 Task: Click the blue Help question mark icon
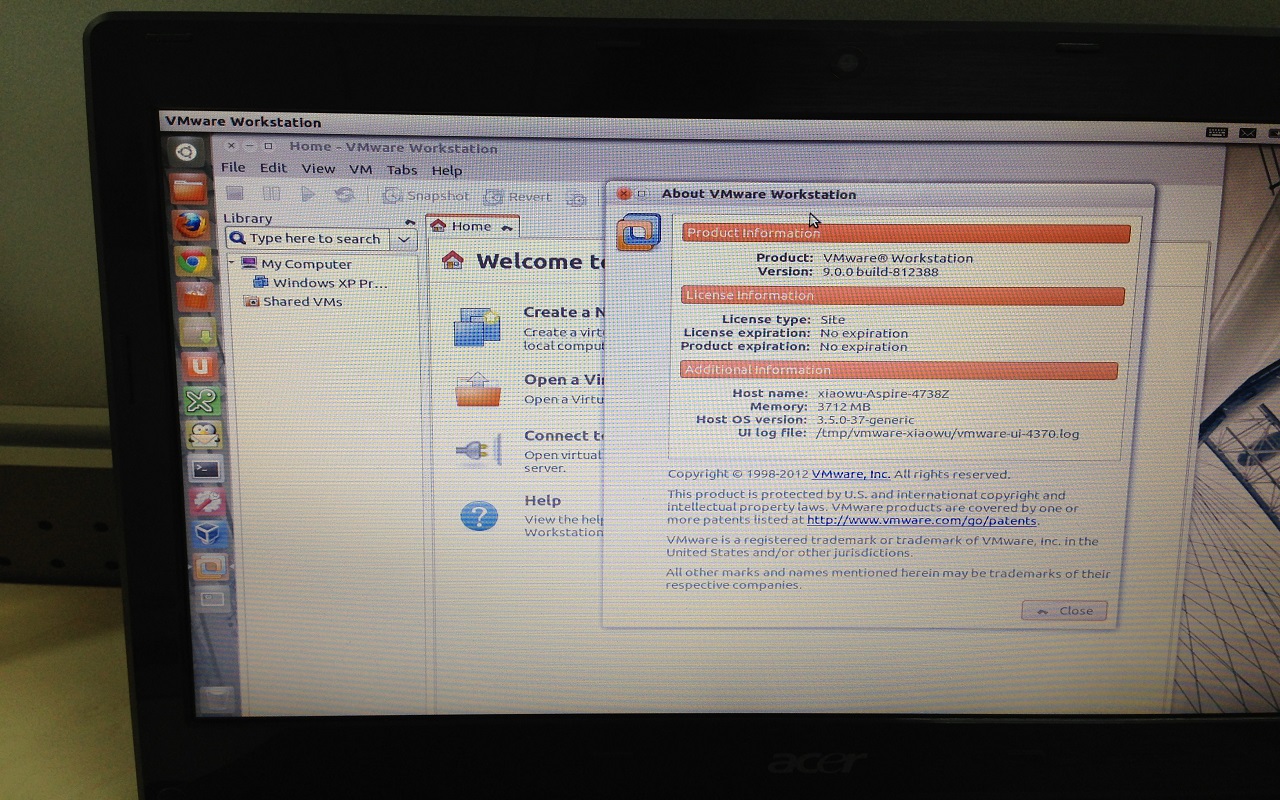pos(479,516)
